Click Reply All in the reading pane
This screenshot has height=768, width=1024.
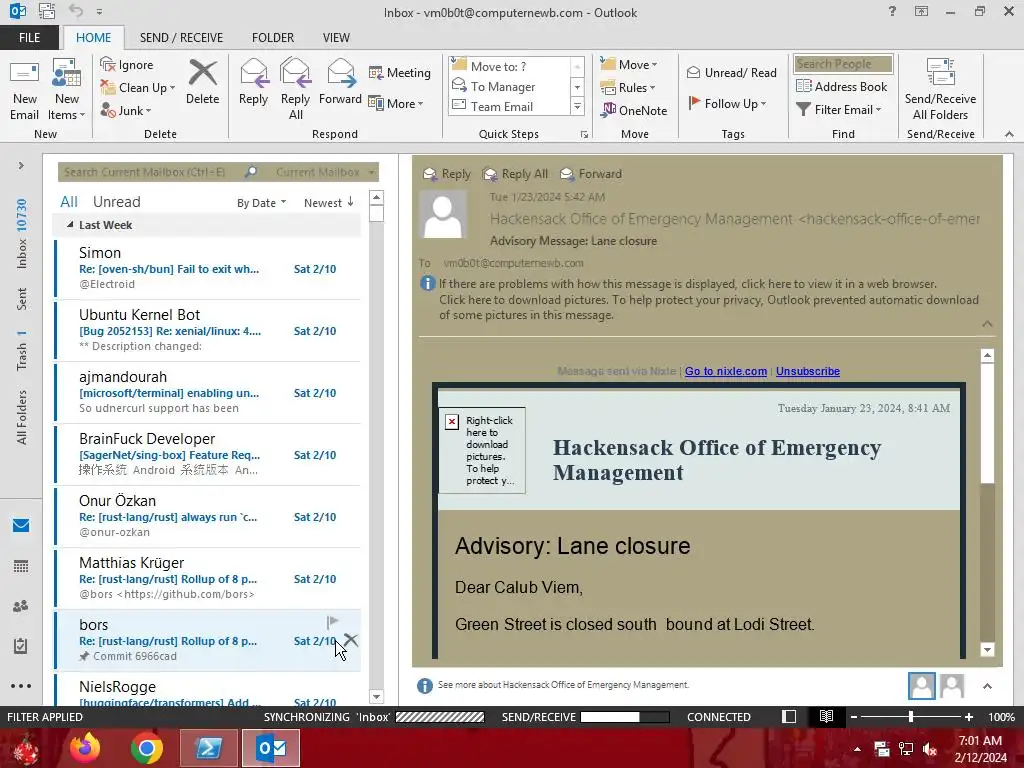[x=515, y=174]
